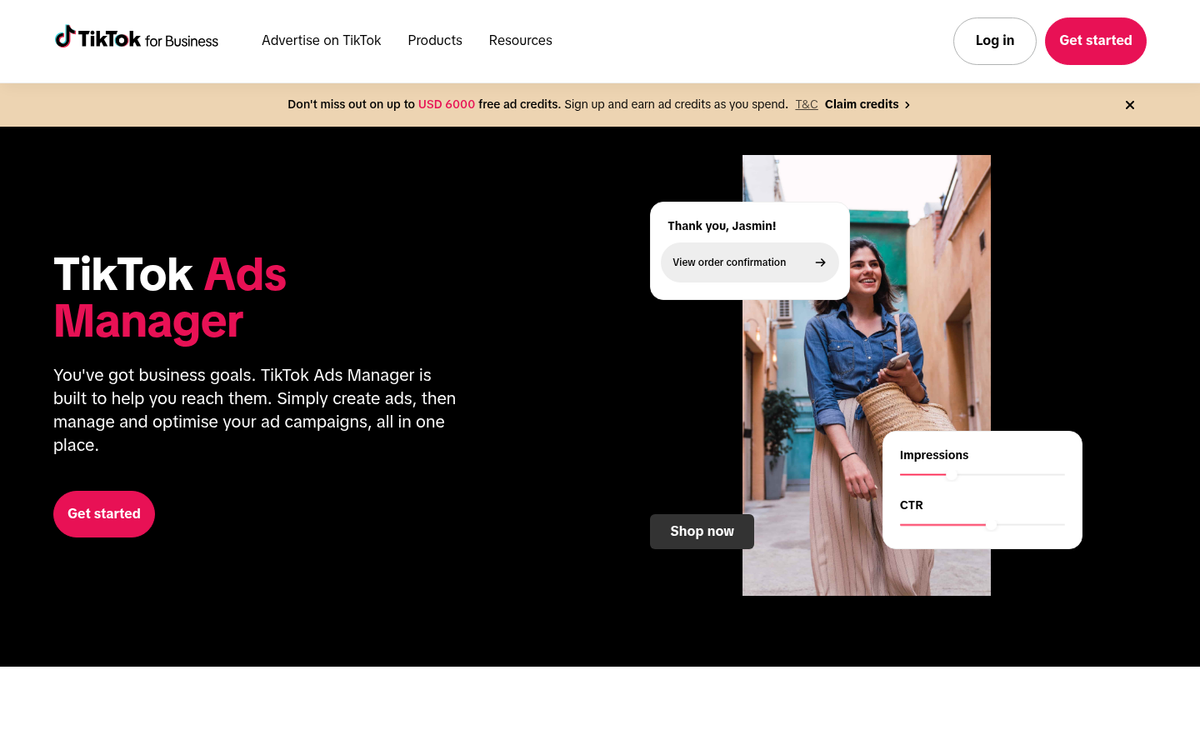Select Products in the top navigation
Viewport: 1200px width, 750px height.
coord(434,41)
